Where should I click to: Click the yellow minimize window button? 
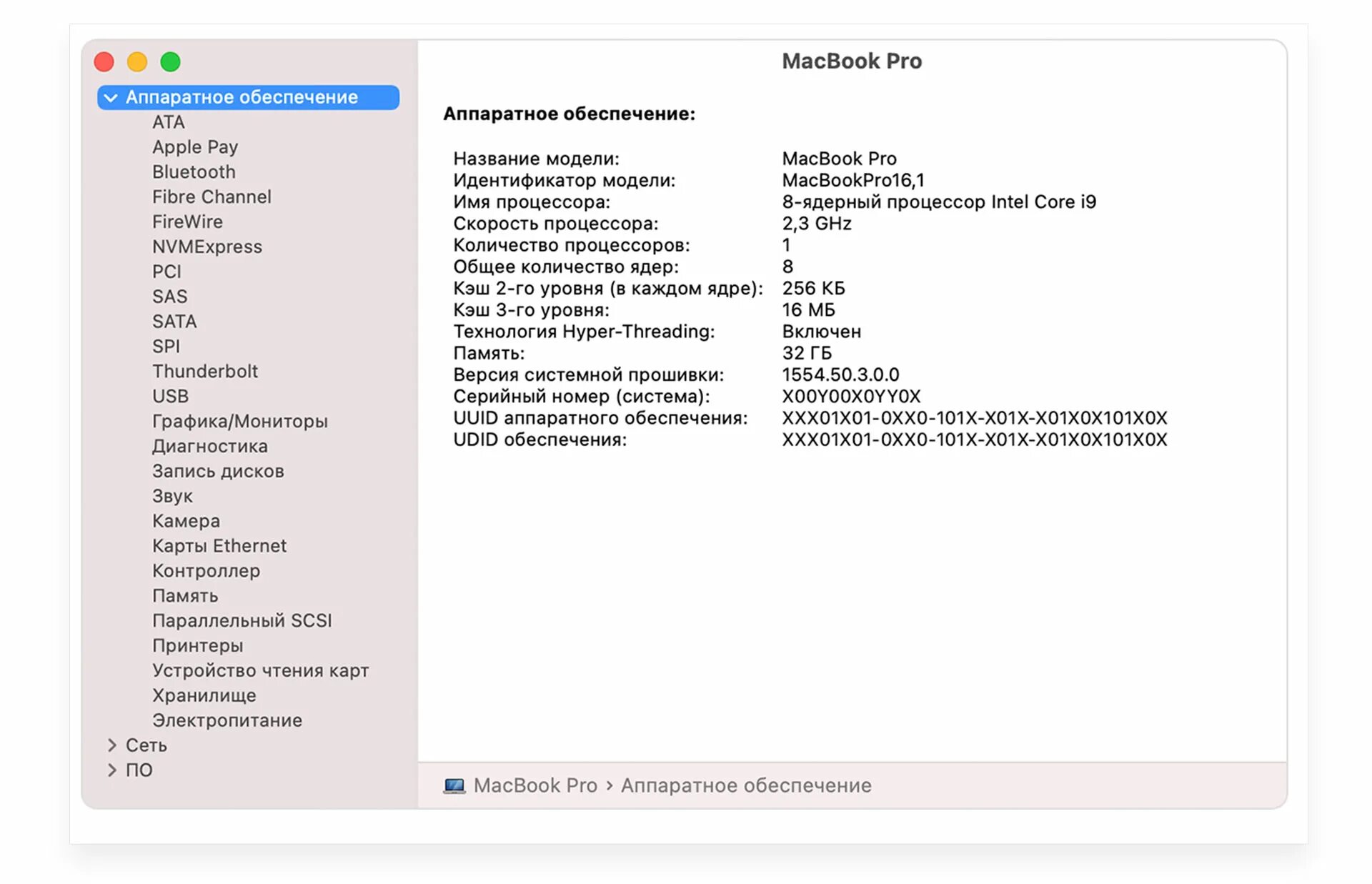137,62
